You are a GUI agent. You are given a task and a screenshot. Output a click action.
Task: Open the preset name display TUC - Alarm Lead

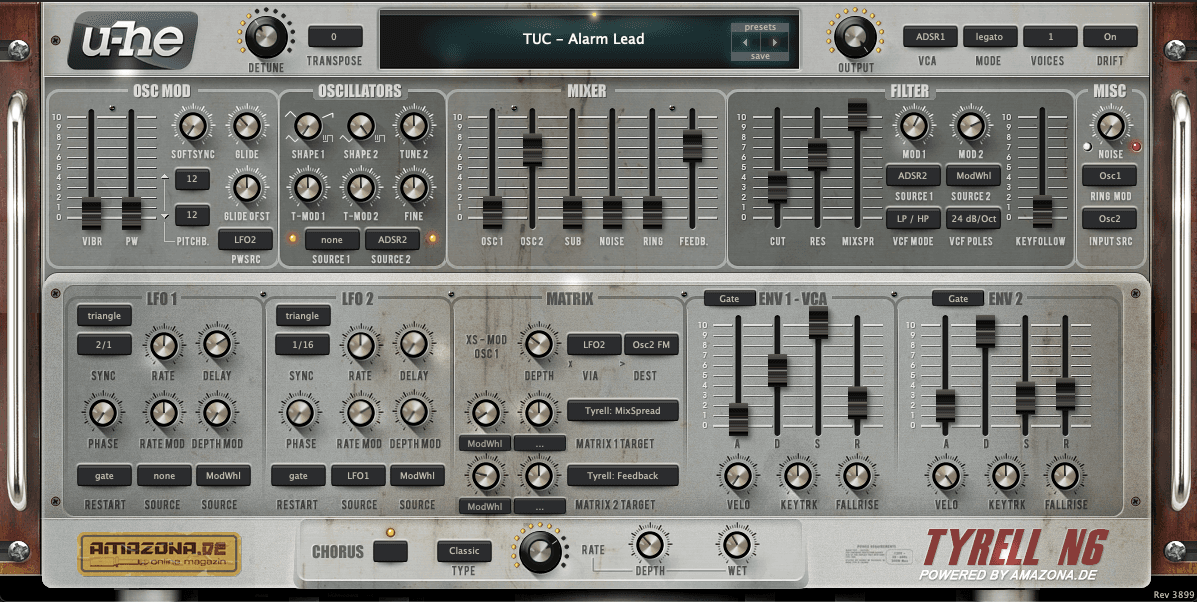click(584, 39)
